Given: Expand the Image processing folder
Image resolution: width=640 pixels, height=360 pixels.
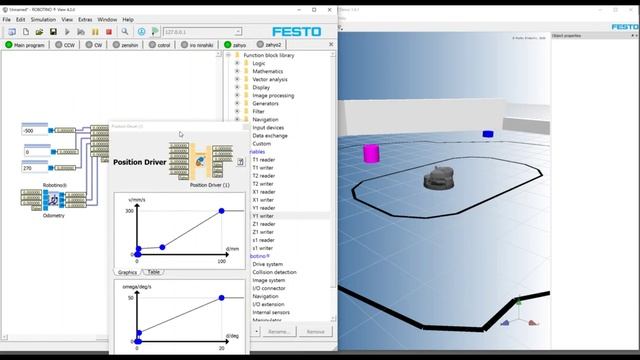Looking at the screenshot, I should [x=237, y=95].
